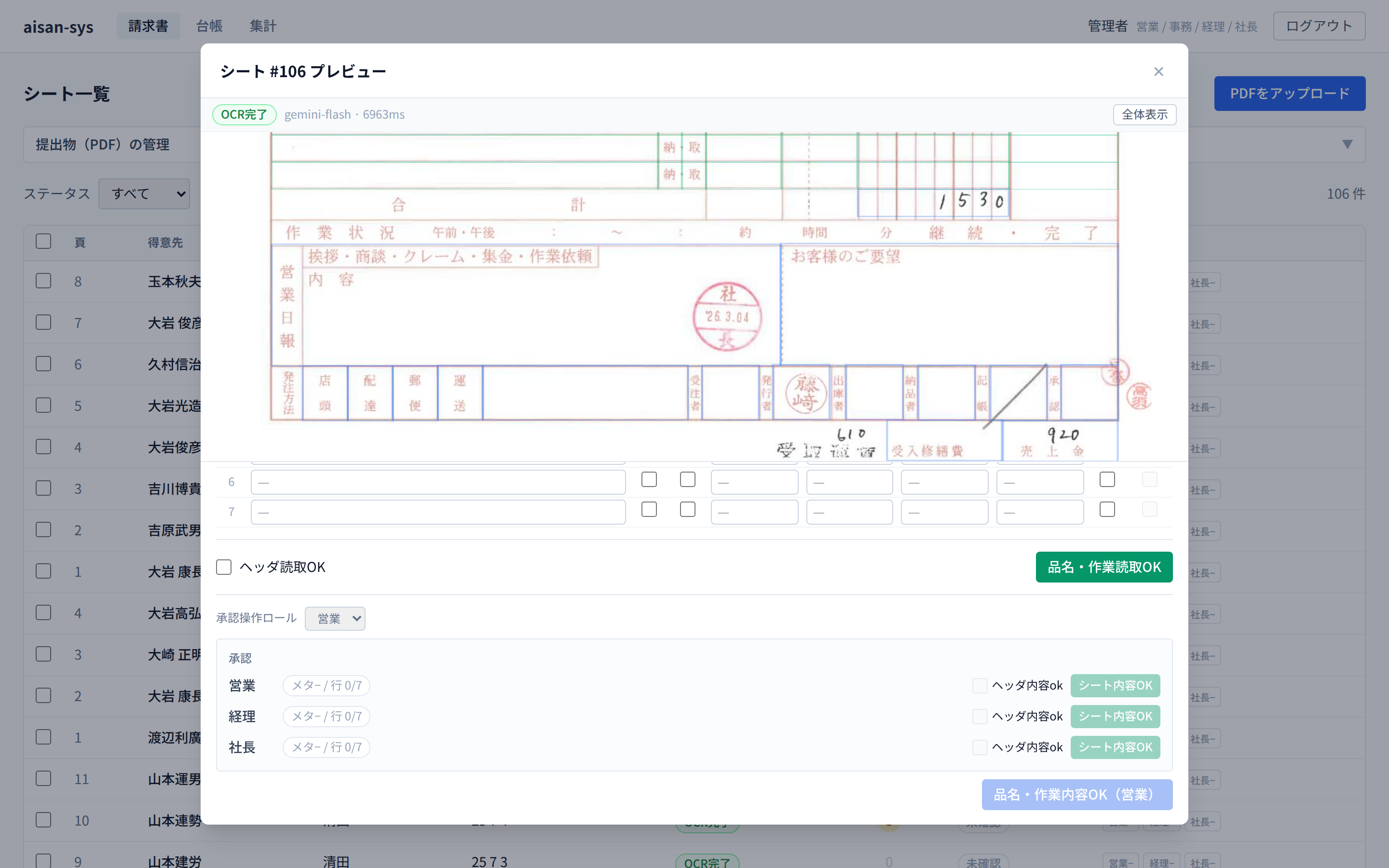
Task: Click シート内容OK button for 社長
Action: tap(1115, 747)
